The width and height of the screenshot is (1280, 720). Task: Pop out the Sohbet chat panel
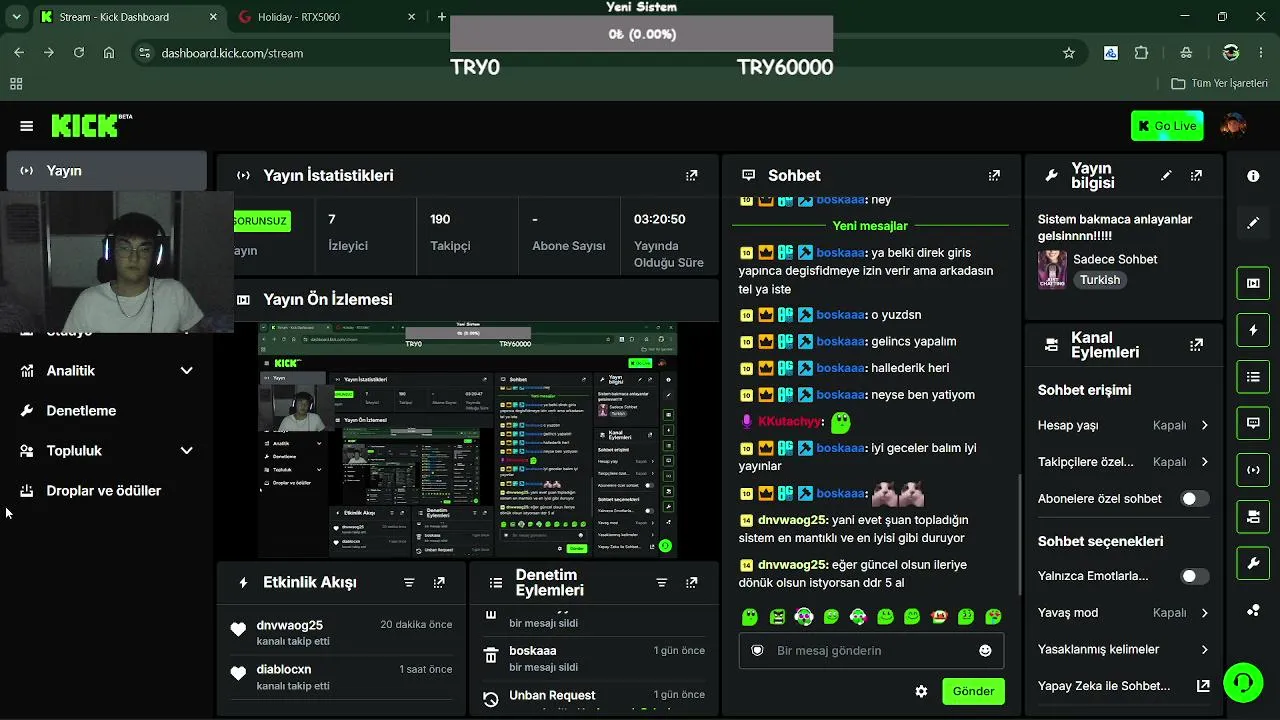[994, 175]
